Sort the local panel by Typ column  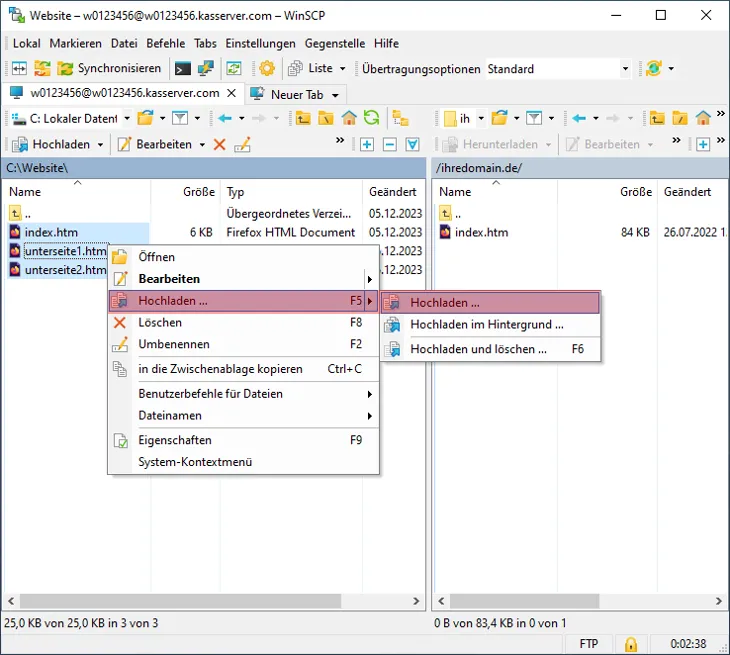[x=291, y=192]
